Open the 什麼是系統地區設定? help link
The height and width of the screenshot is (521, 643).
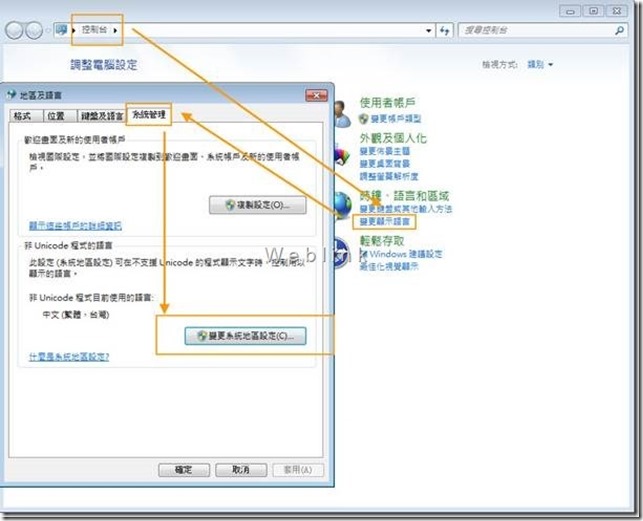point(69,357)
